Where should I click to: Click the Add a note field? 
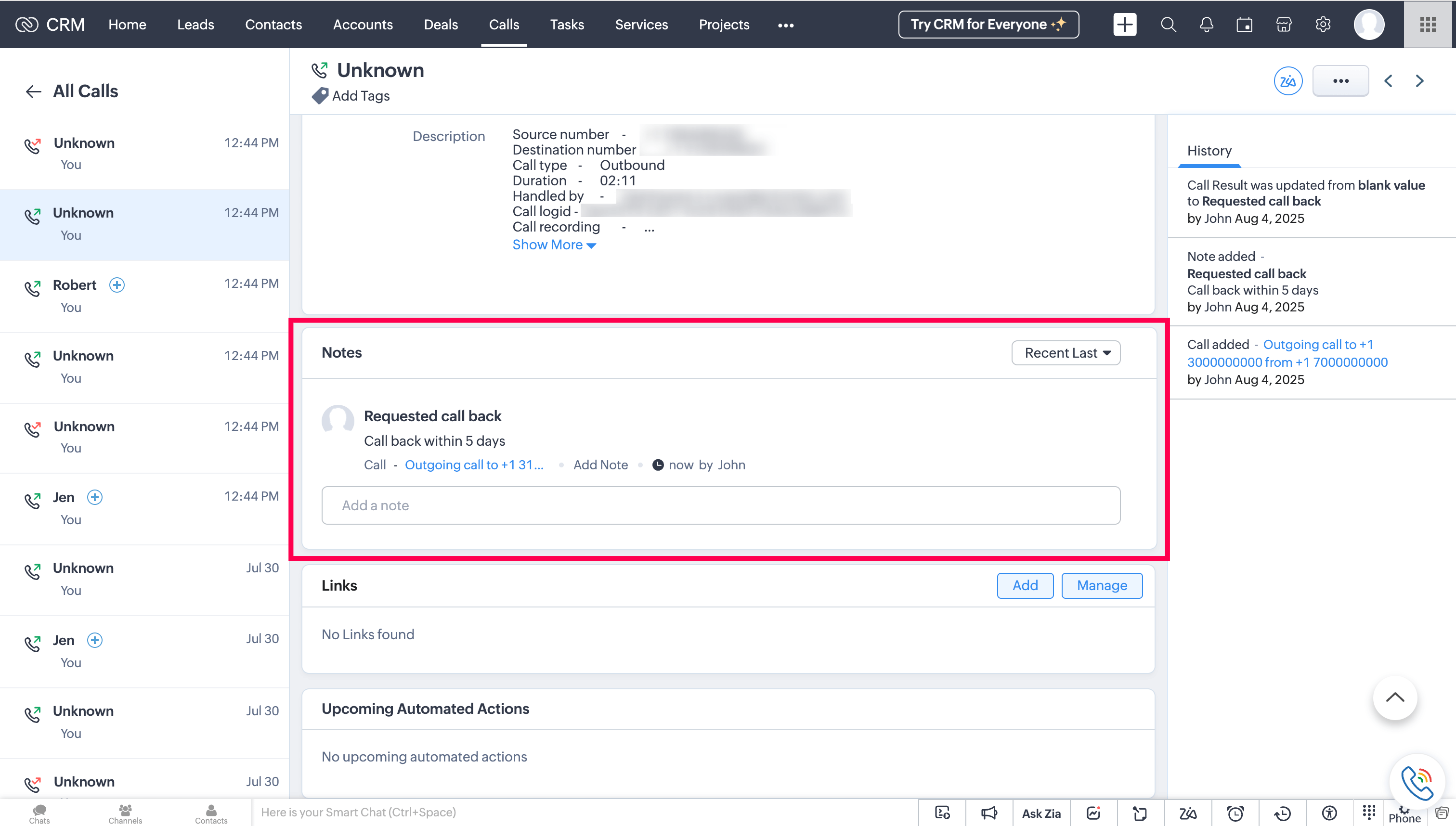[721, 505]
